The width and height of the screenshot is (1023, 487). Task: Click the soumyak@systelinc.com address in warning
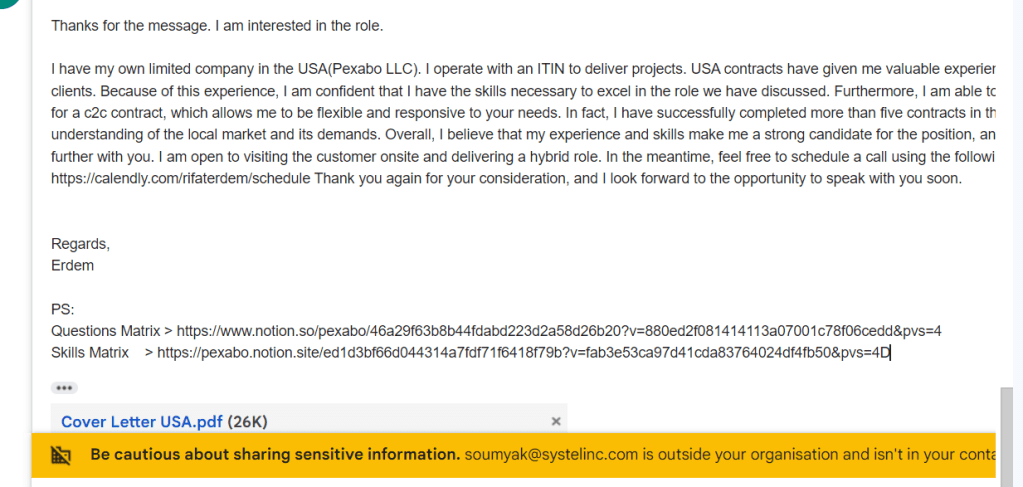[x=551, y=454]
